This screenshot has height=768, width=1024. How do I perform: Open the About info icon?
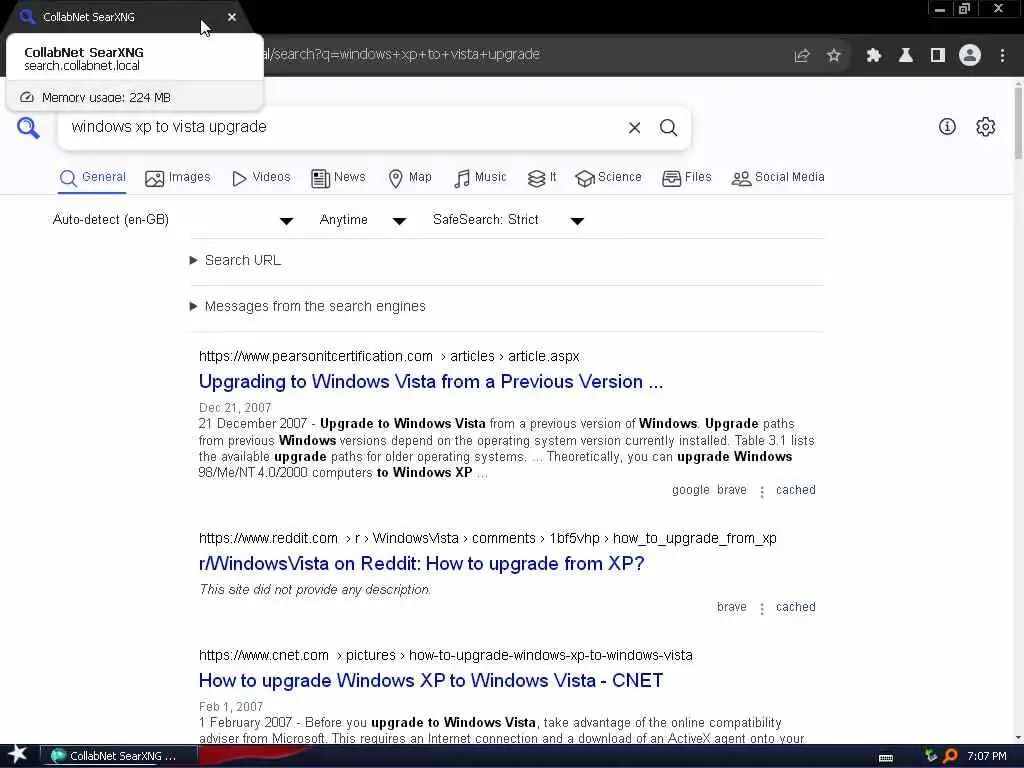coord(947,127)
